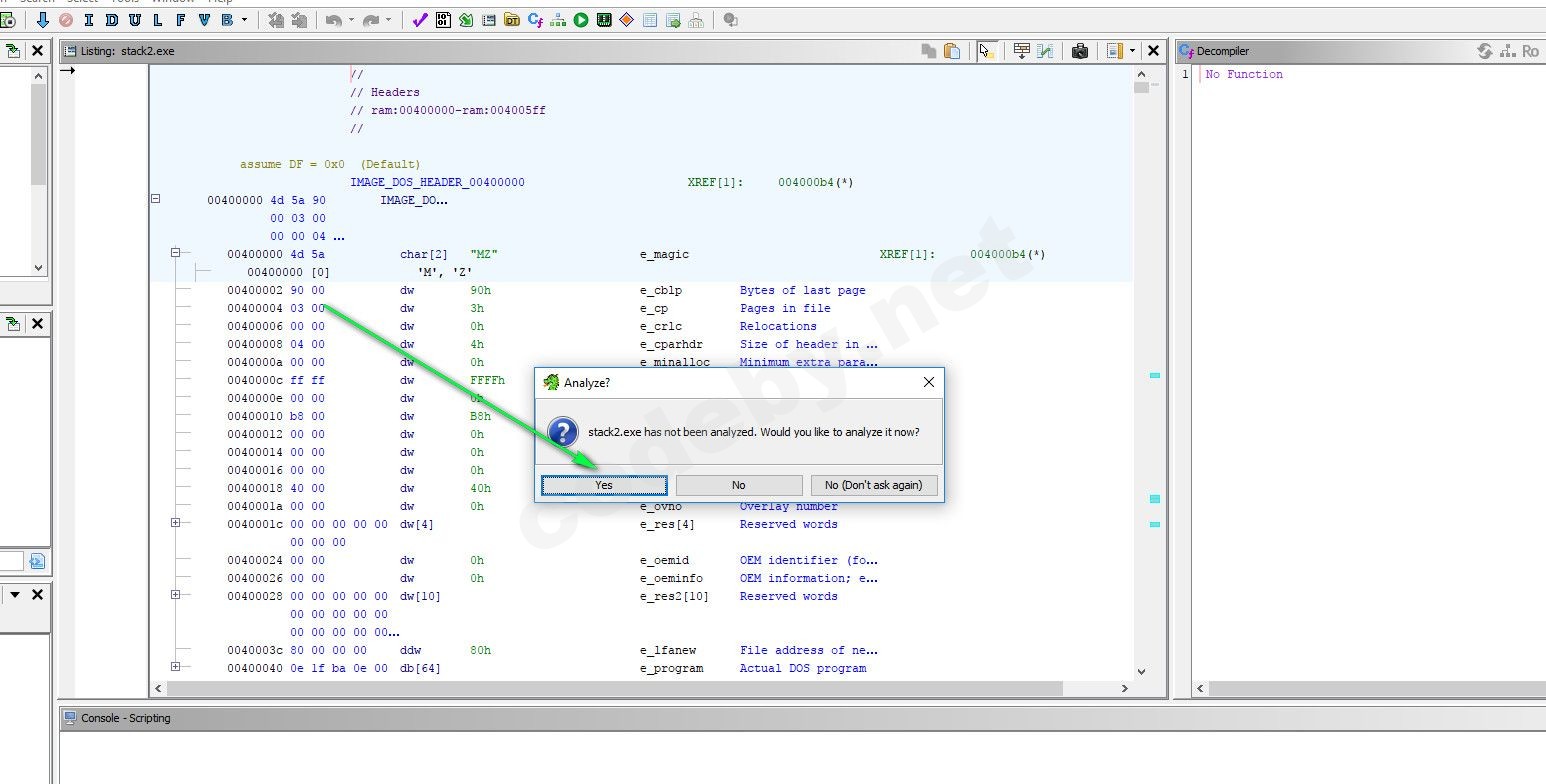This screenshot has height=784, width=1546.
Task: Click Yes to analyze stack2.exe
Action: 604,485
